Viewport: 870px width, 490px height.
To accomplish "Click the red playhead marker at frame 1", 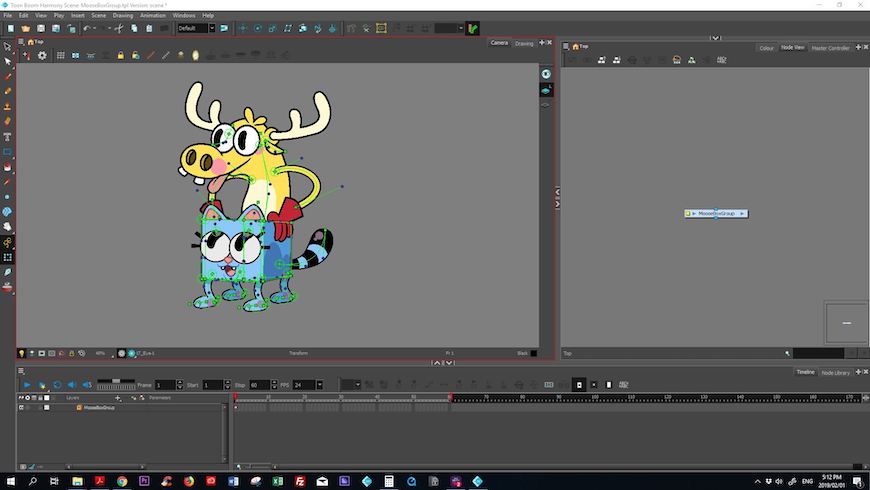I will 235,397.
